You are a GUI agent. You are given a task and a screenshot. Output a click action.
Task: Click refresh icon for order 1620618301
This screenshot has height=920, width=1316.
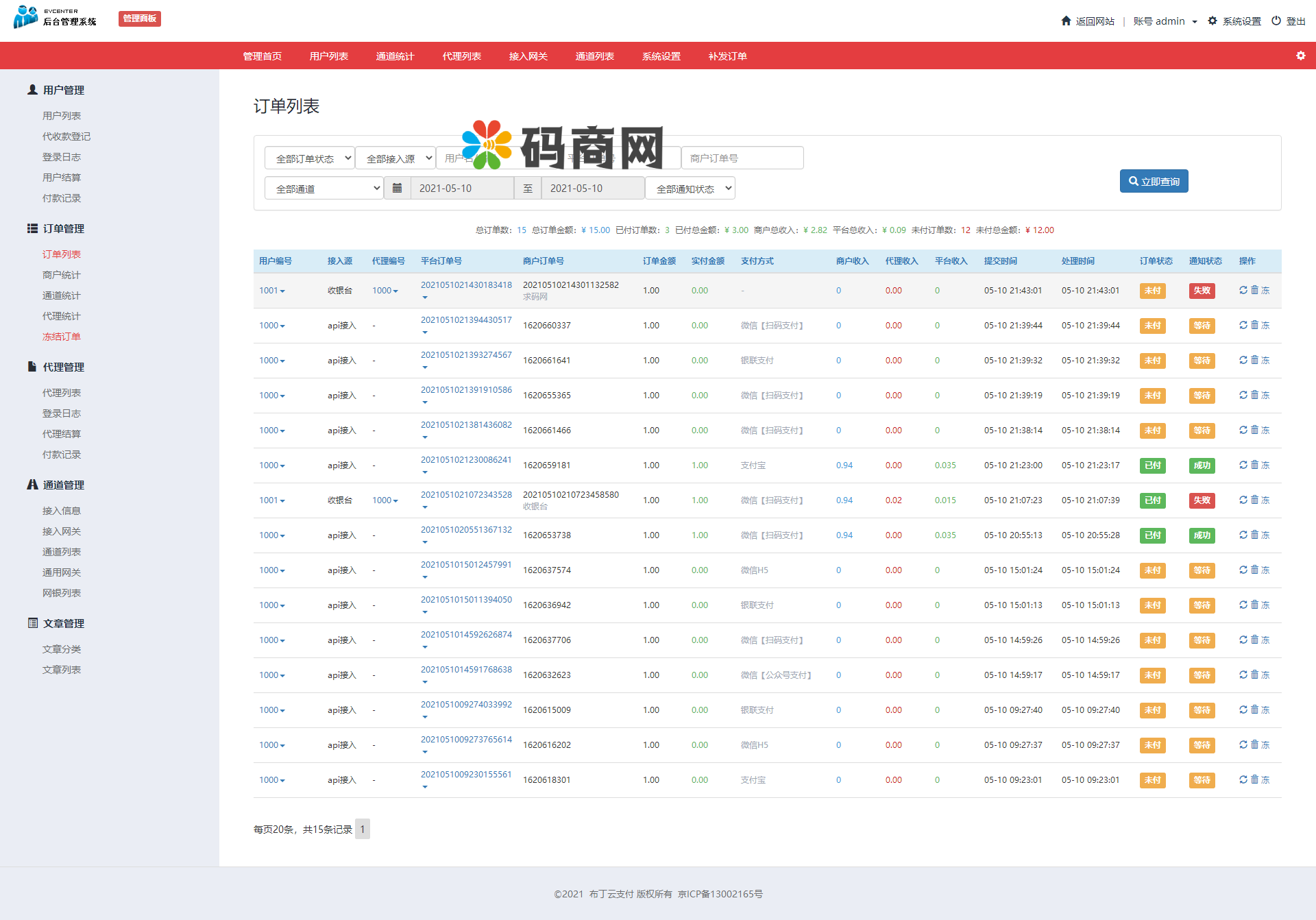(x=1243, y=779)
